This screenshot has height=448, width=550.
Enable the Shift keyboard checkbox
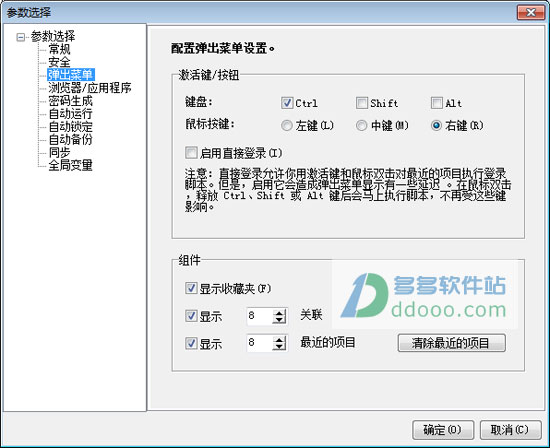tap(362, 103)
